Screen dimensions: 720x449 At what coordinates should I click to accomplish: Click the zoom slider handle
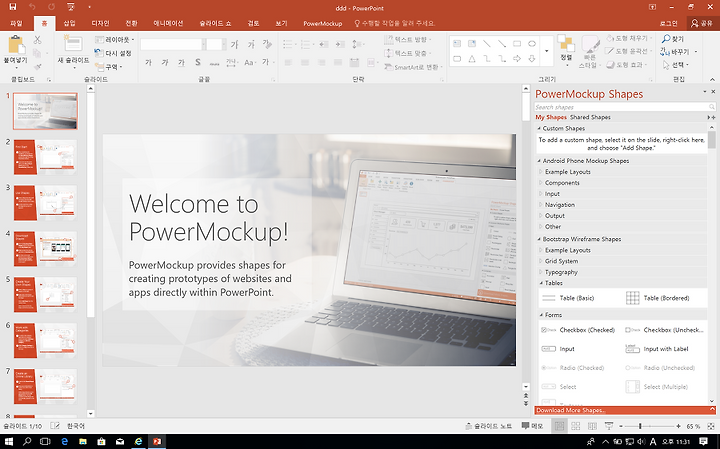(640, 427)
